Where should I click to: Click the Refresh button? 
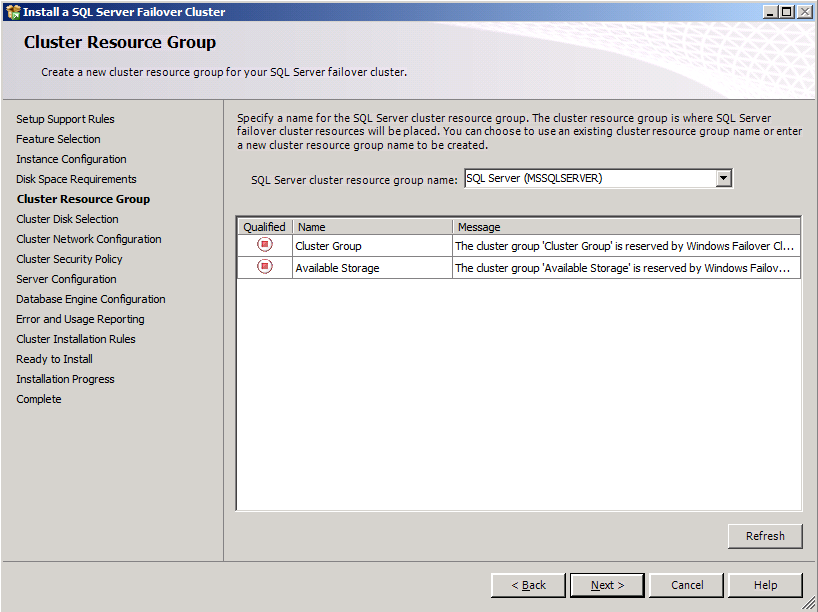[765, 536]
